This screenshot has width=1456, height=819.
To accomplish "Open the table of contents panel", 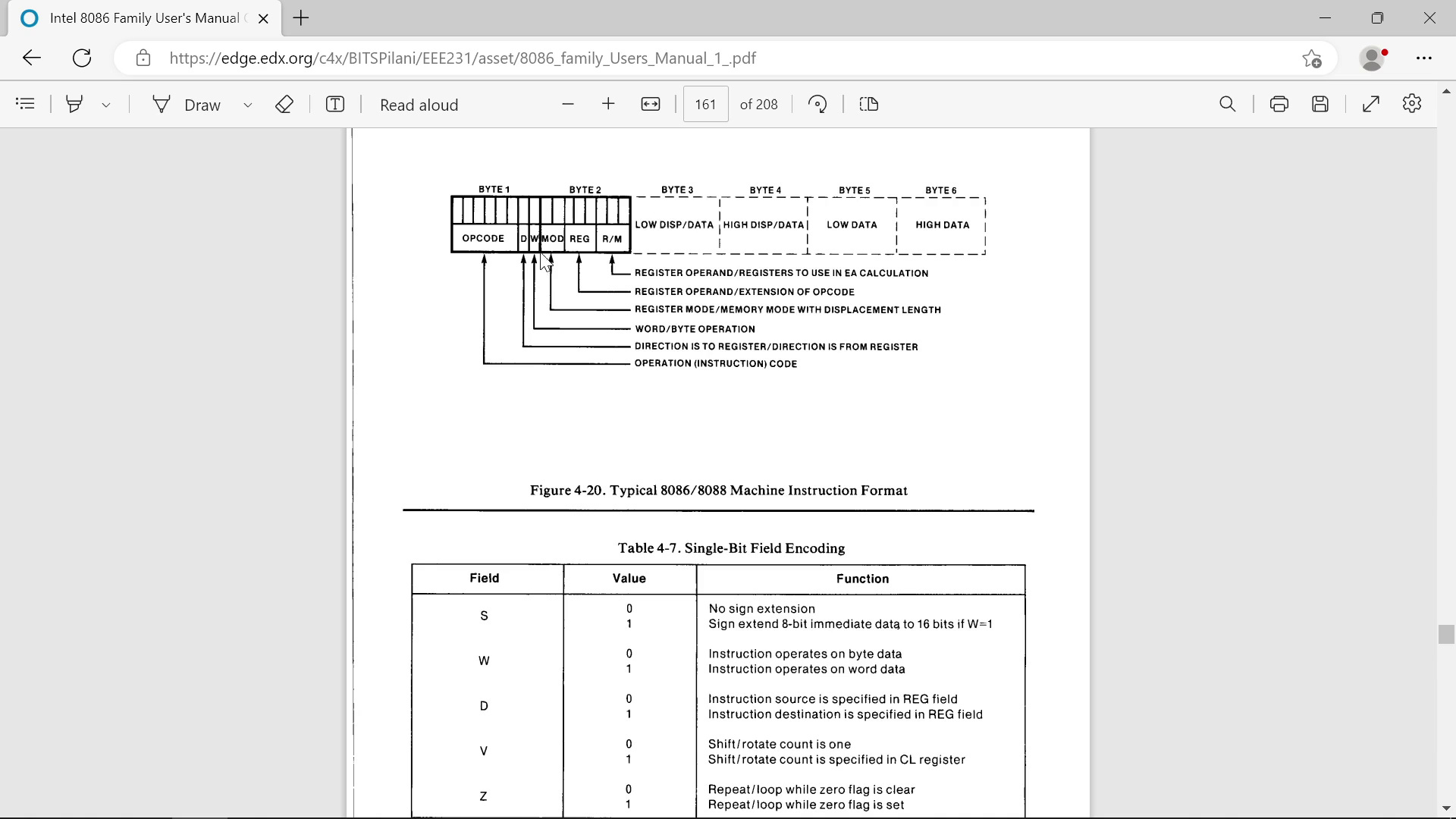I will tap(25, 104).
